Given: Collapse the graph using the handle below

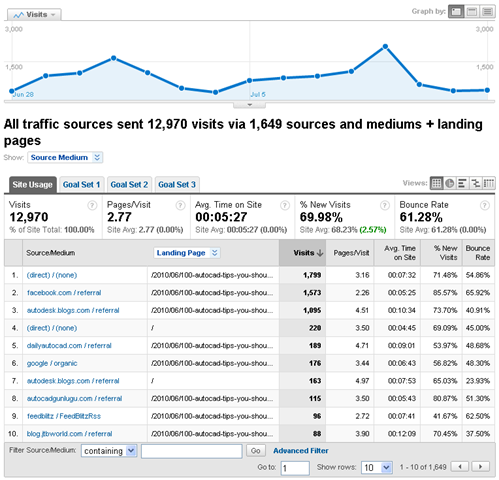Looking at the screenshot, I should 249,105.
